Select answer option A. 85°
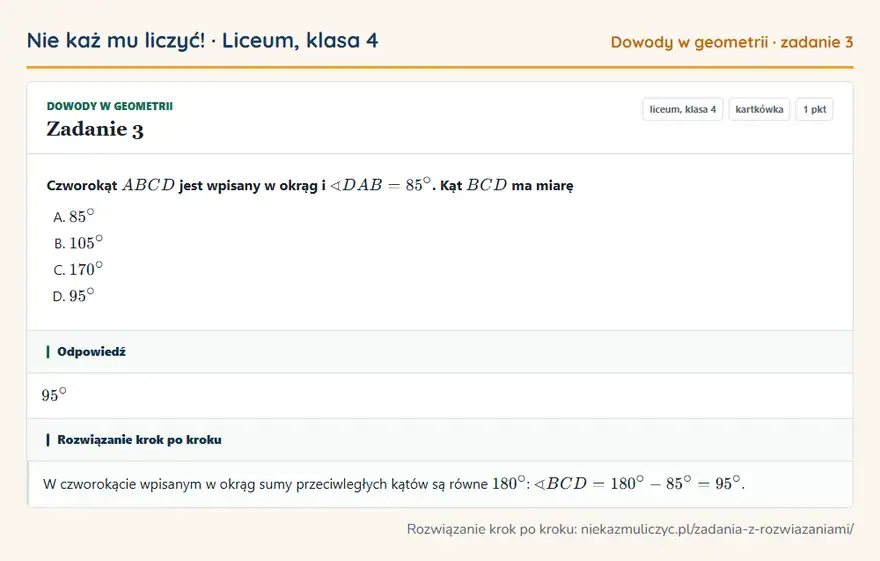 74,217
